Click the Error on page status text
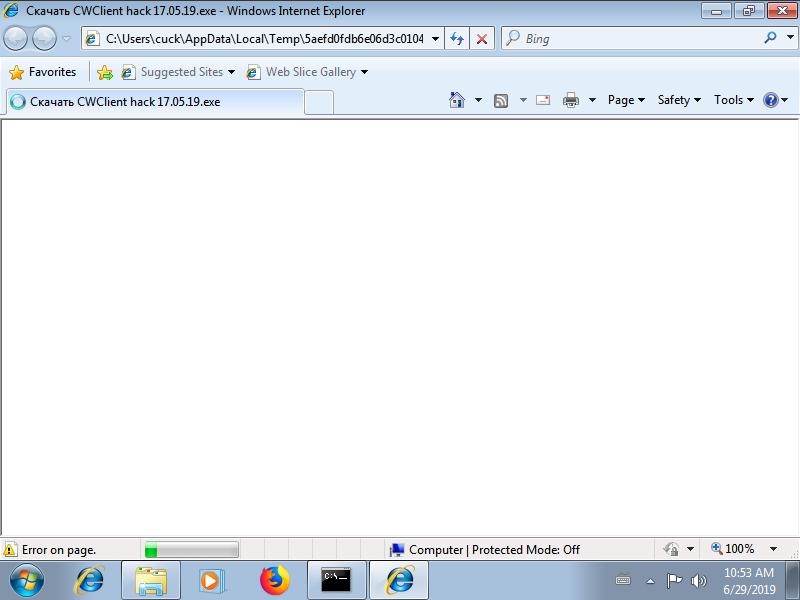 pyautogui.click(x=59, y=550)
